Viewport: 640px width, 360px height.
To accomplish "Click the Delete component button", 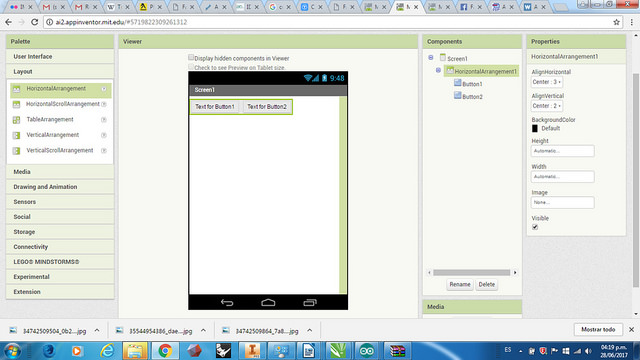I will click(487, 284).
